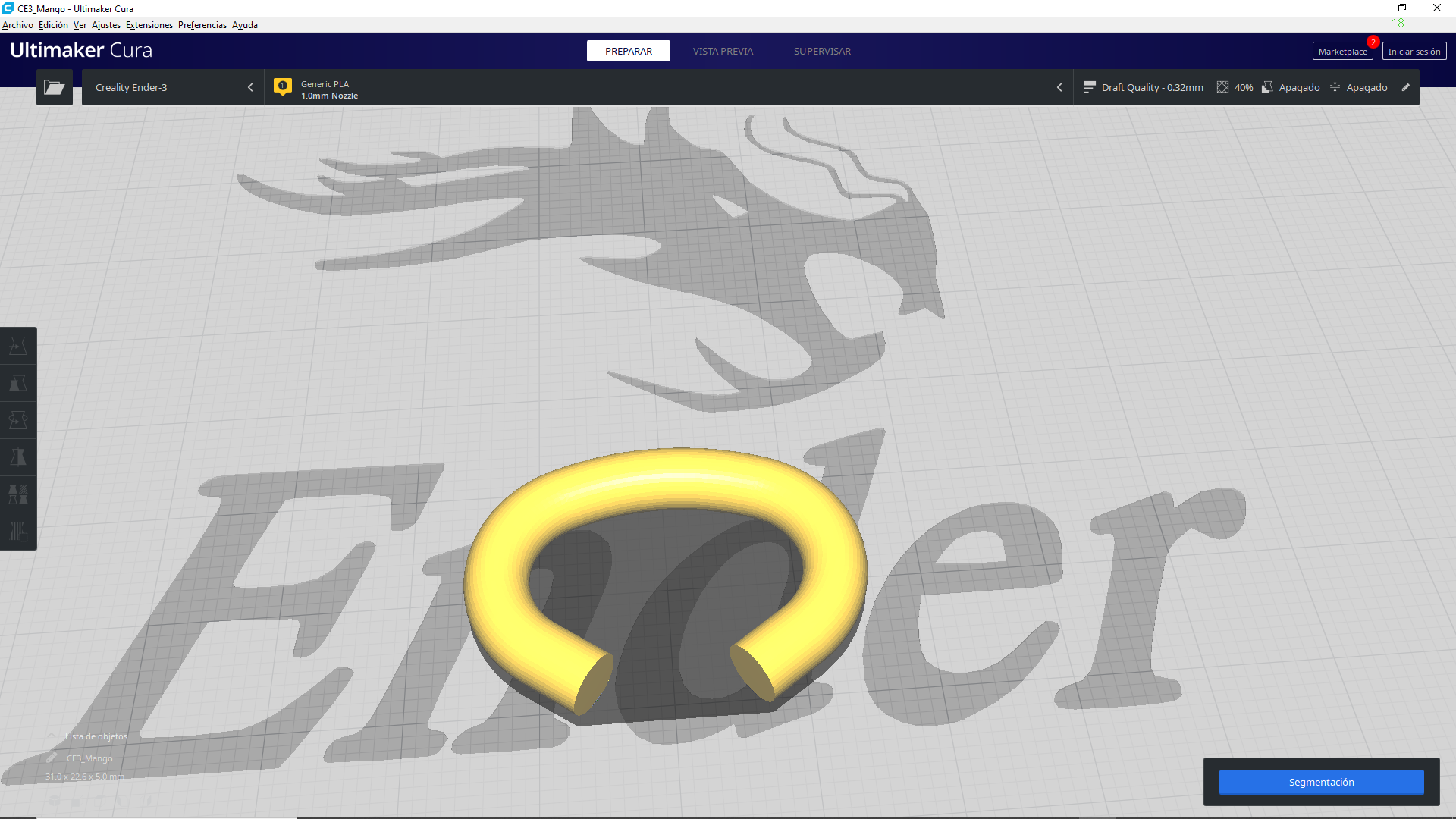Open Per Model Settings tool
Image resolution: width=1456 pixels, height=819 pixels.
pyautogui.click(x=18, y=494)
